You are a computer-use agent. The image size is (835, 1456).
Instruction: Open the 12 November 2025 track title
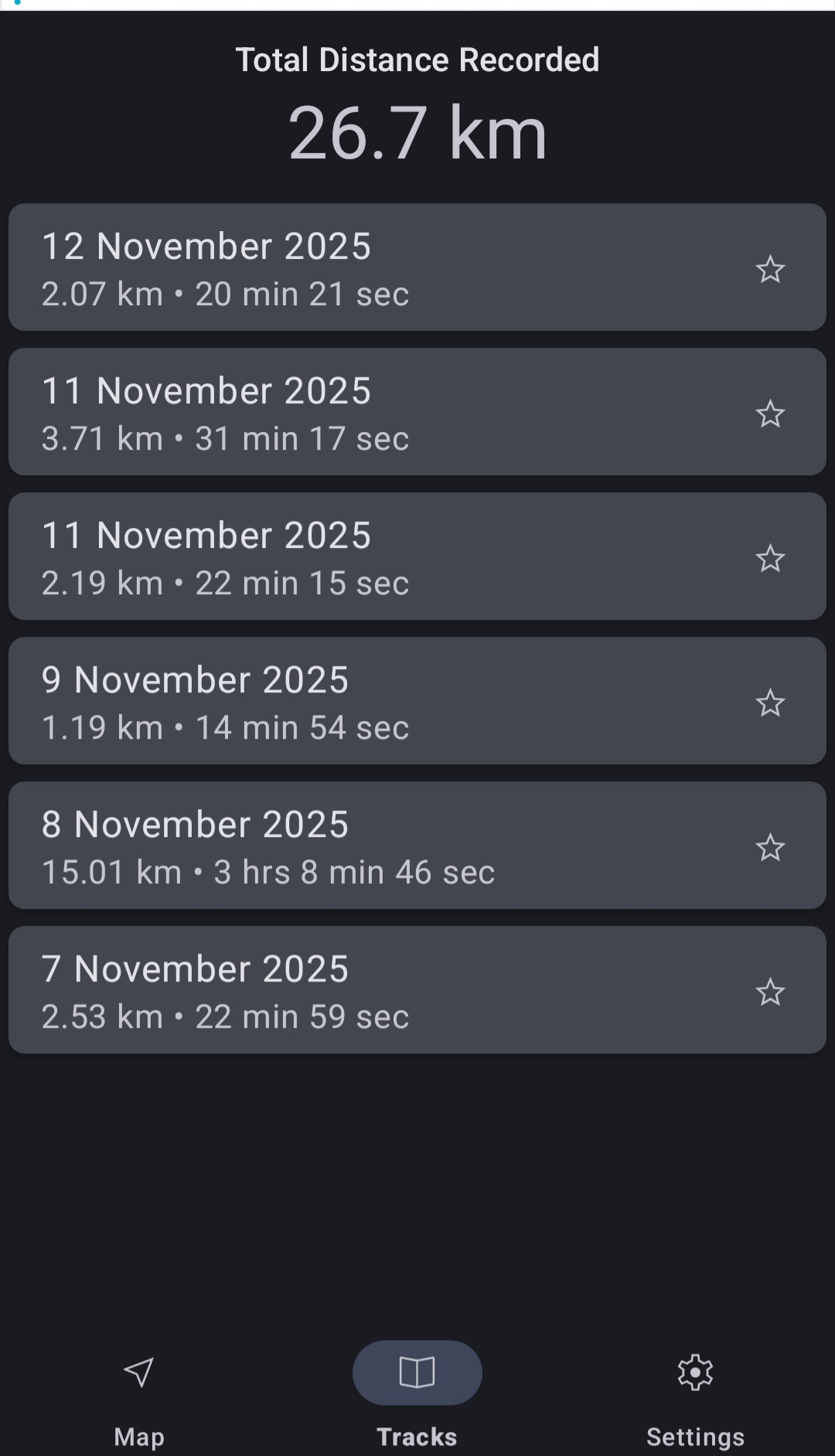point(206,247)
